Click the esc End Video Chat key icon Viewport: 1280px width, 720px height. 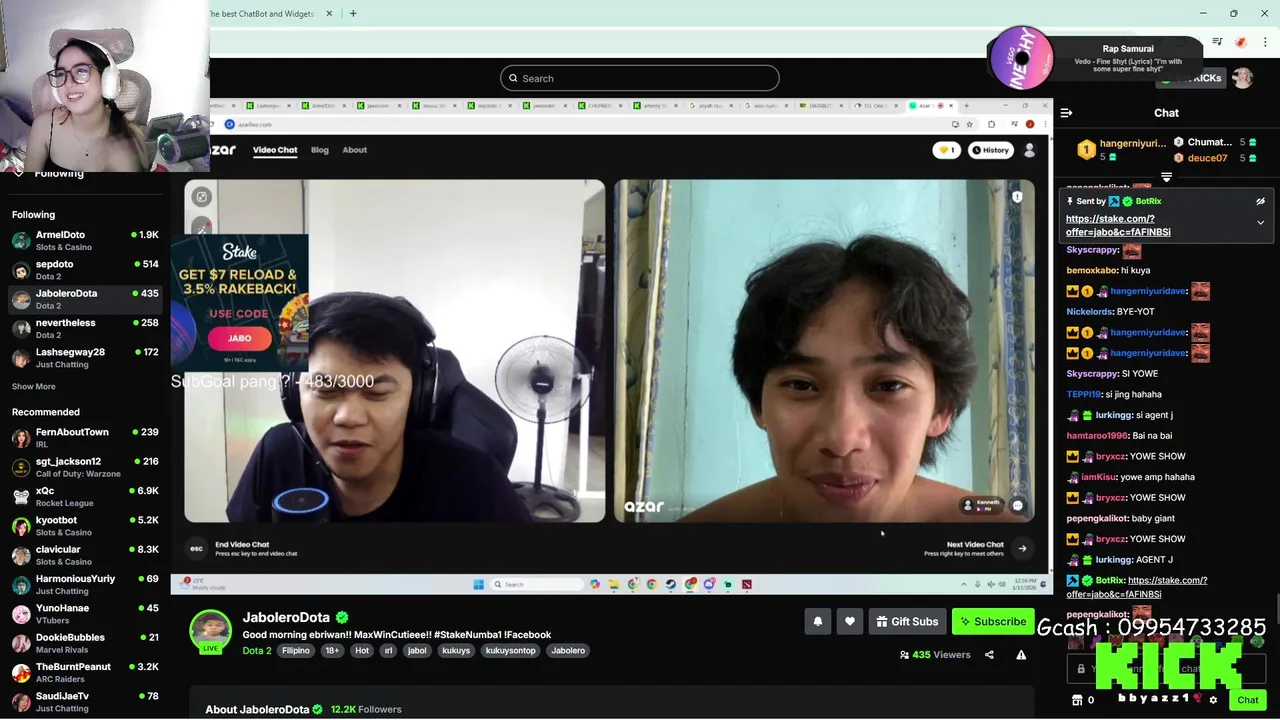click(x=196, y=548)
